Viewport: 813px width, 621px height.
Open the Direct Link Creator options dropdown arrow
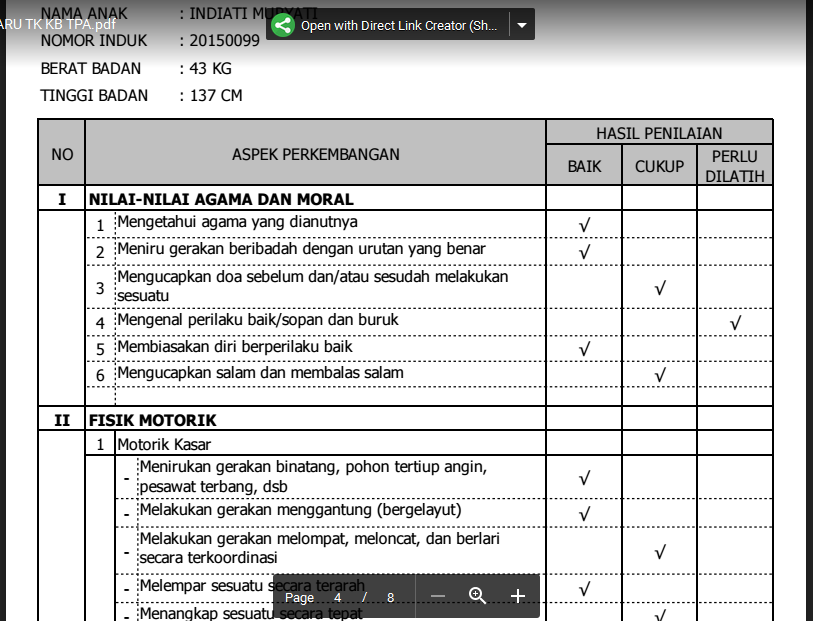click(x=522, y=25)
